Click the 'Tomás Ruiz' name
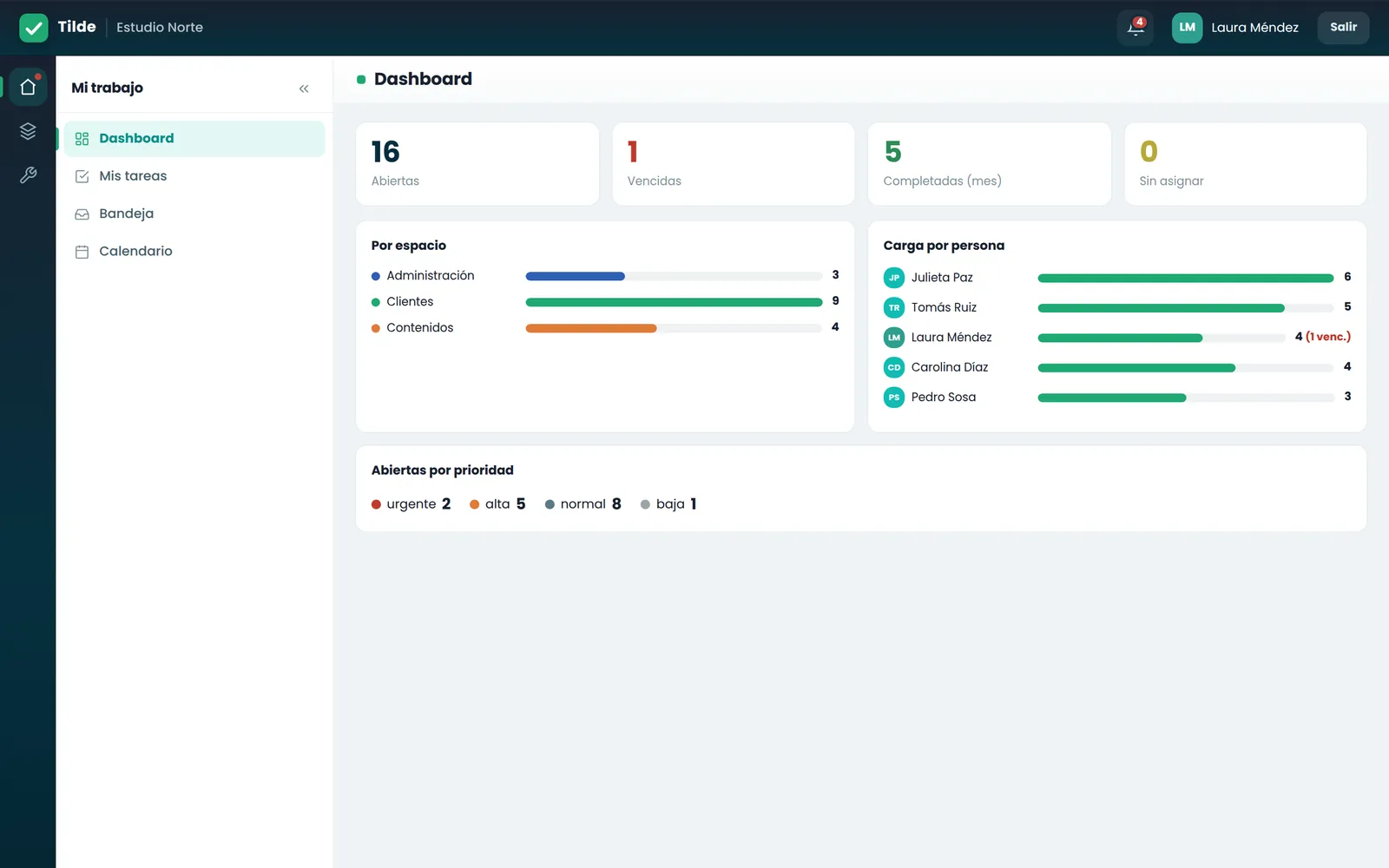The width and height of the screenshot is (1389, 868). click(944, 307)
